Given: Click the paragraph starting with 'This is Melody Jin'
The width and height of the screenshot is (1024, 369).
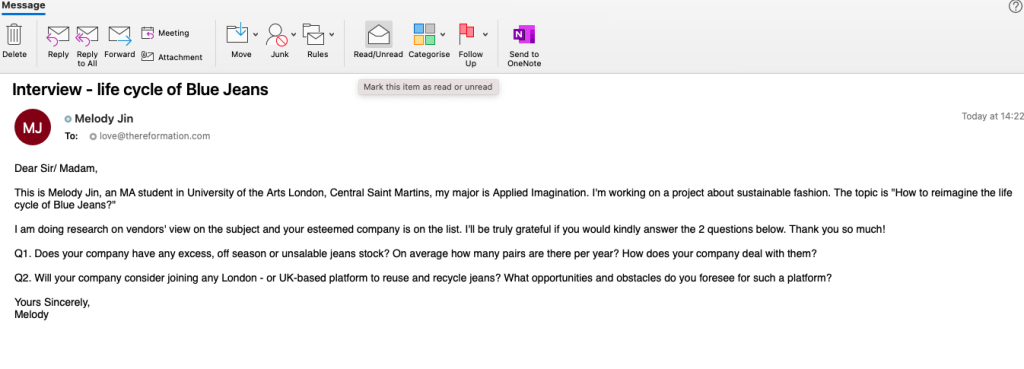Looking at the screenshot, I should [513, 199].
